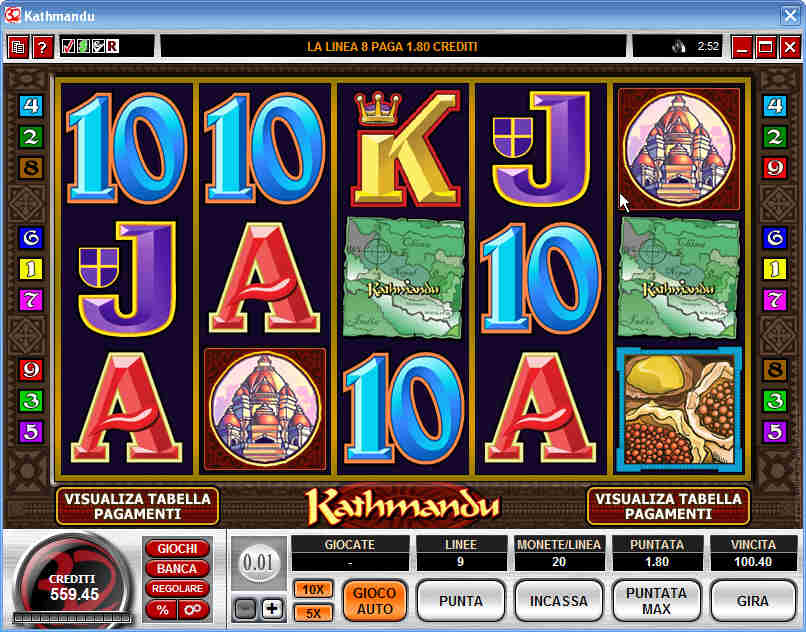Click the 0.01 coin value chip
806x632 pixels.
tap(259, 564)
